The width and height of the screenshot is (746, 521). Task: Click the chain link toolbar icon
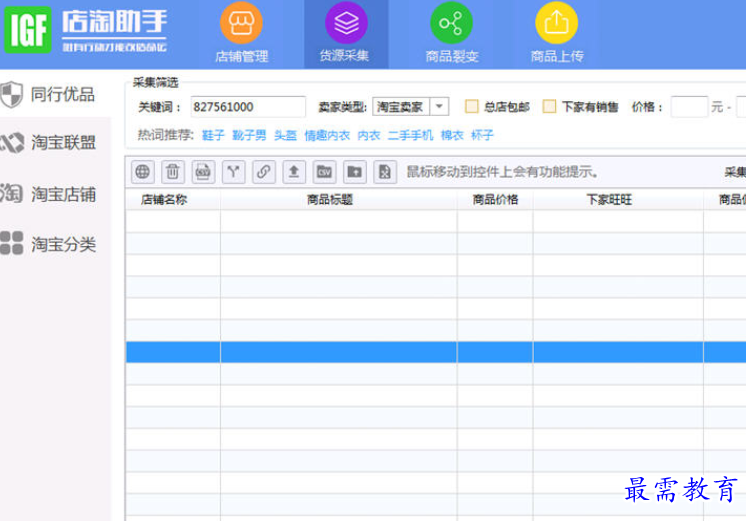pyautogui.click(x=263, y=172)
